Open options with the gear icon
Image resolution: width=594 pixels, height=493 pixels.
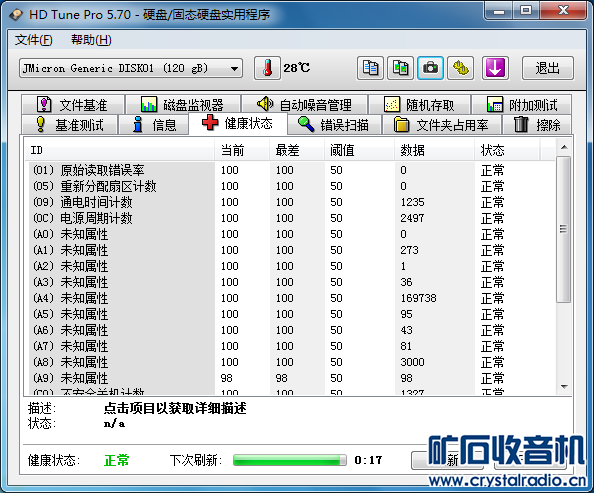pyautogui.click(x=460, y=68)
